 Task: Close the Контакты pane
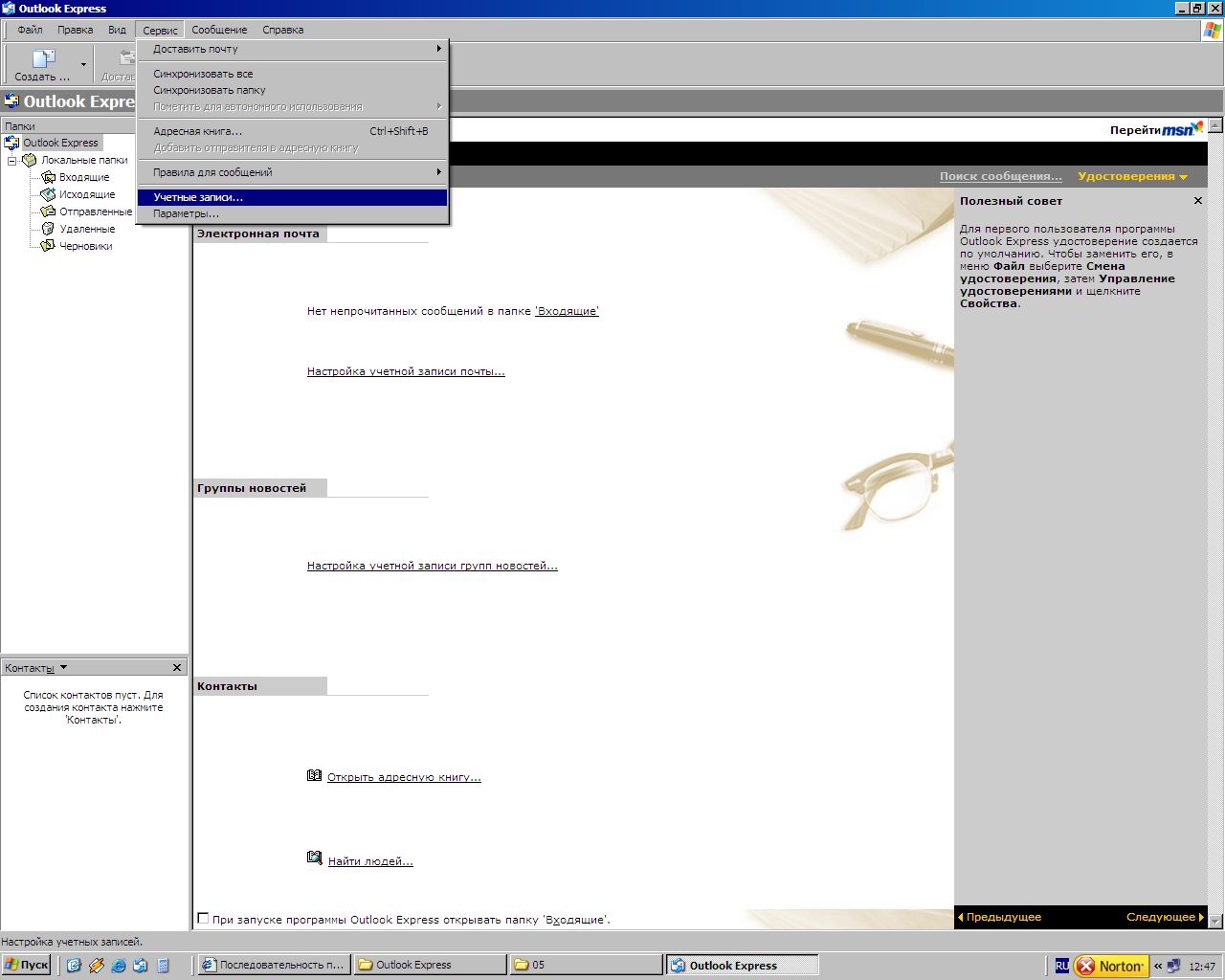point(176,667)
